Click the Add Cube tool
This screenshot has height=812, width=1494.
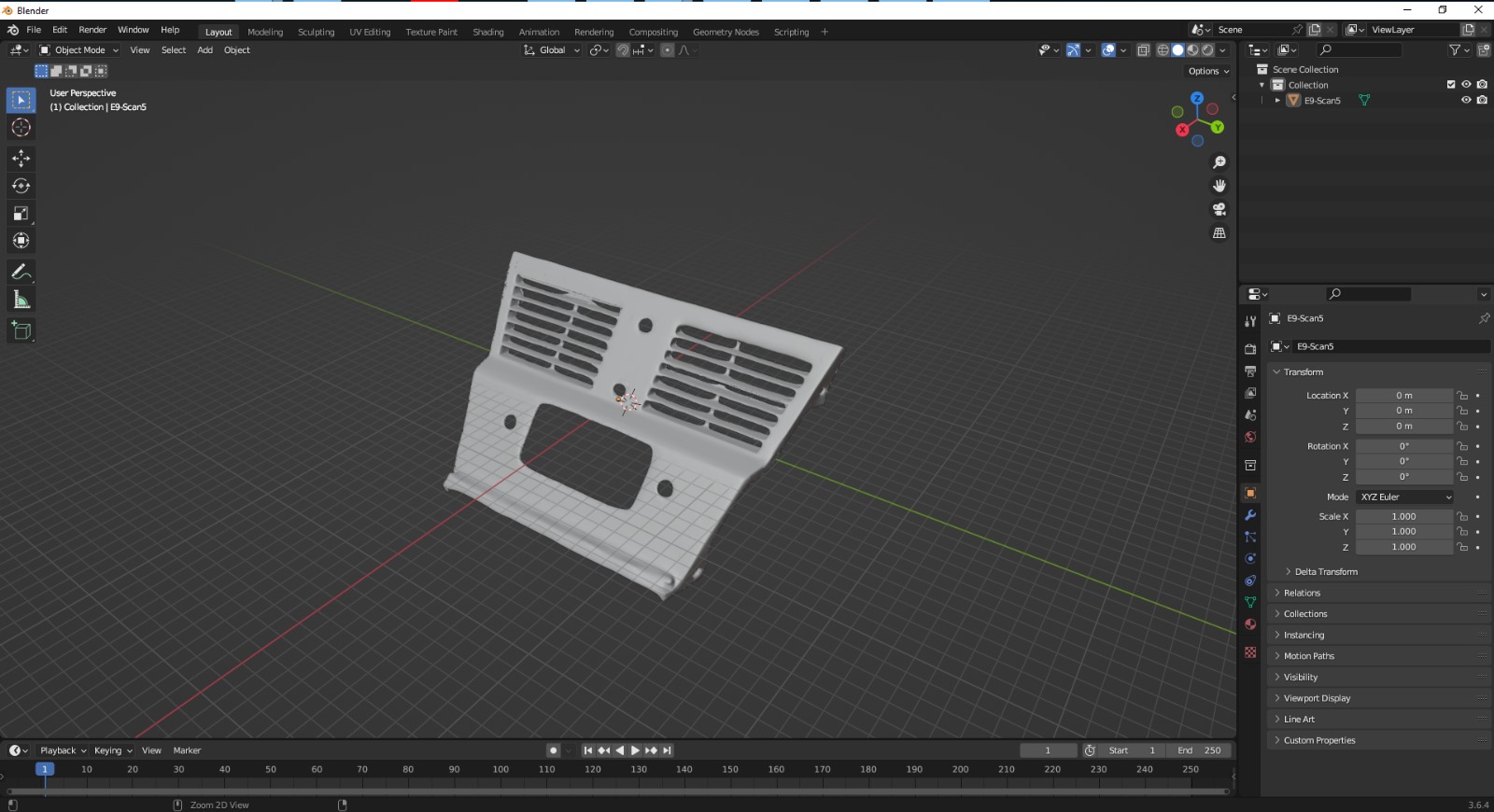(x=21, y=330)
